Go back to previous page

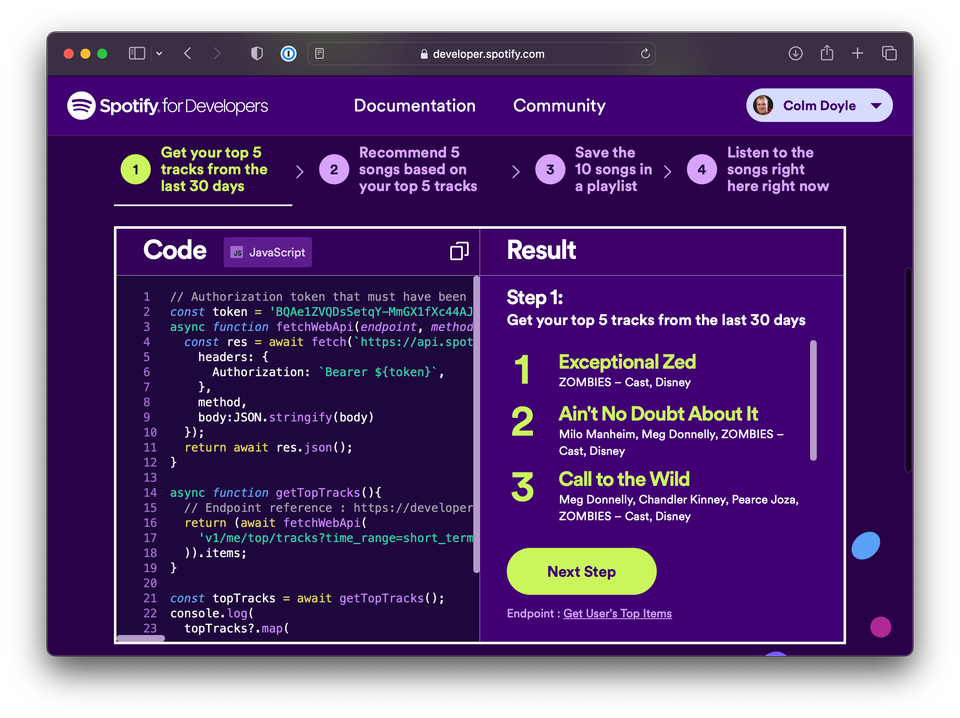point(188,54)
